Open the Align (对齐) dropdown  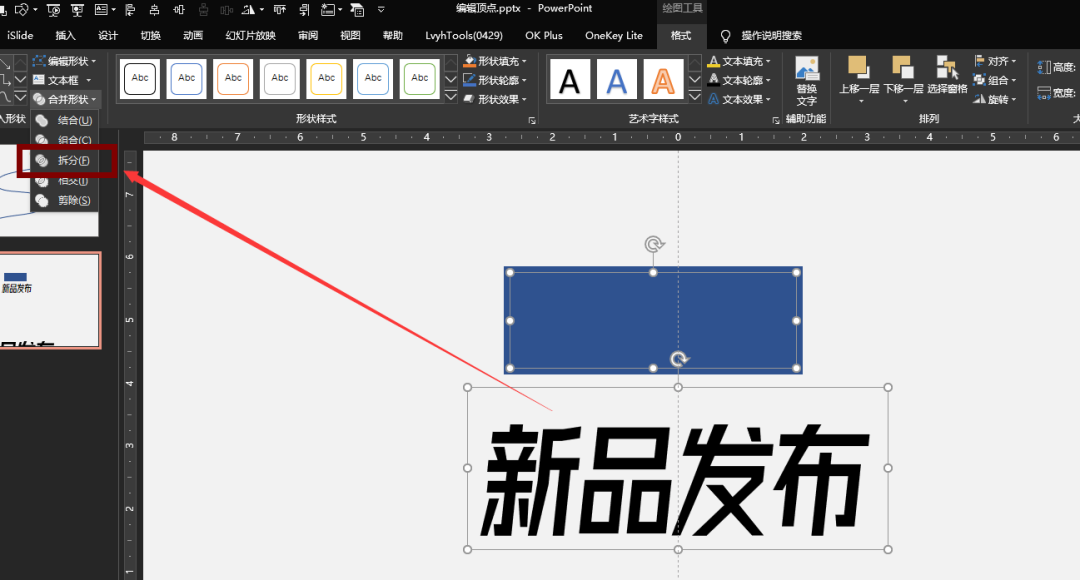(x=995, y=61)
